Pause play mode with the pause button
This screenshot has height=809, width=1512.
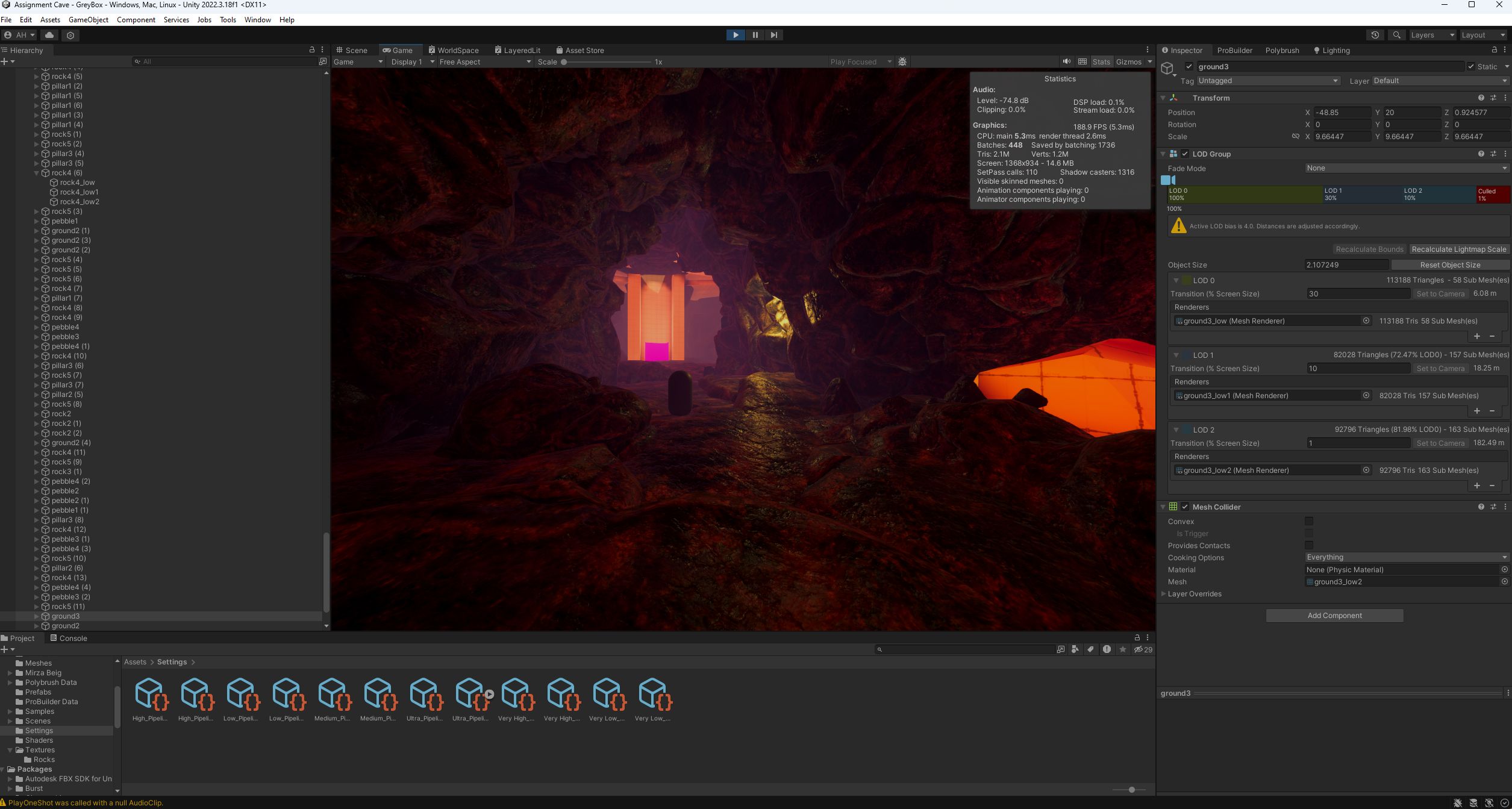click(755, 35)
